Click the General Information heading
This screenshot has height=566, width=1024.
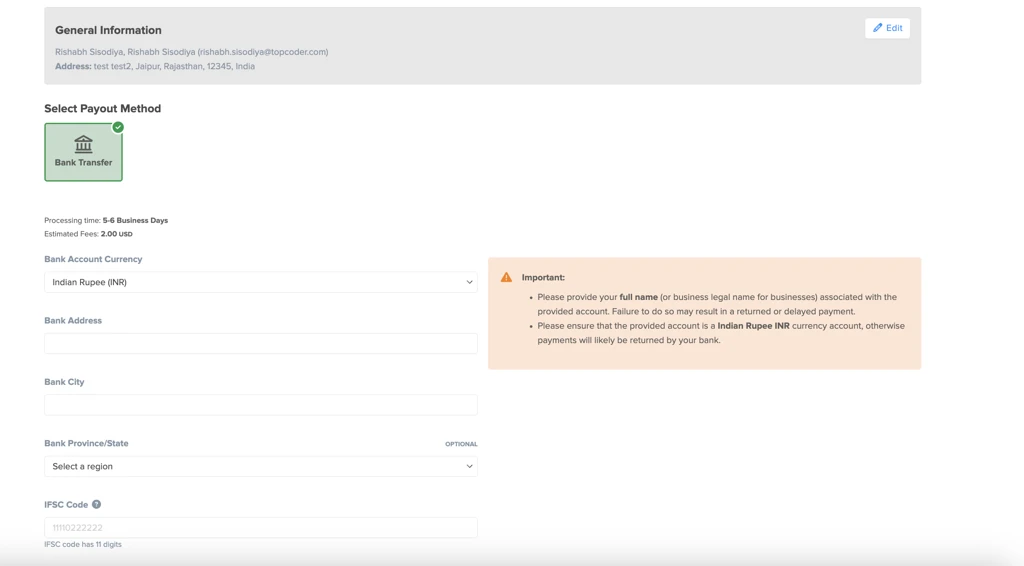click(x=108, y=30)
